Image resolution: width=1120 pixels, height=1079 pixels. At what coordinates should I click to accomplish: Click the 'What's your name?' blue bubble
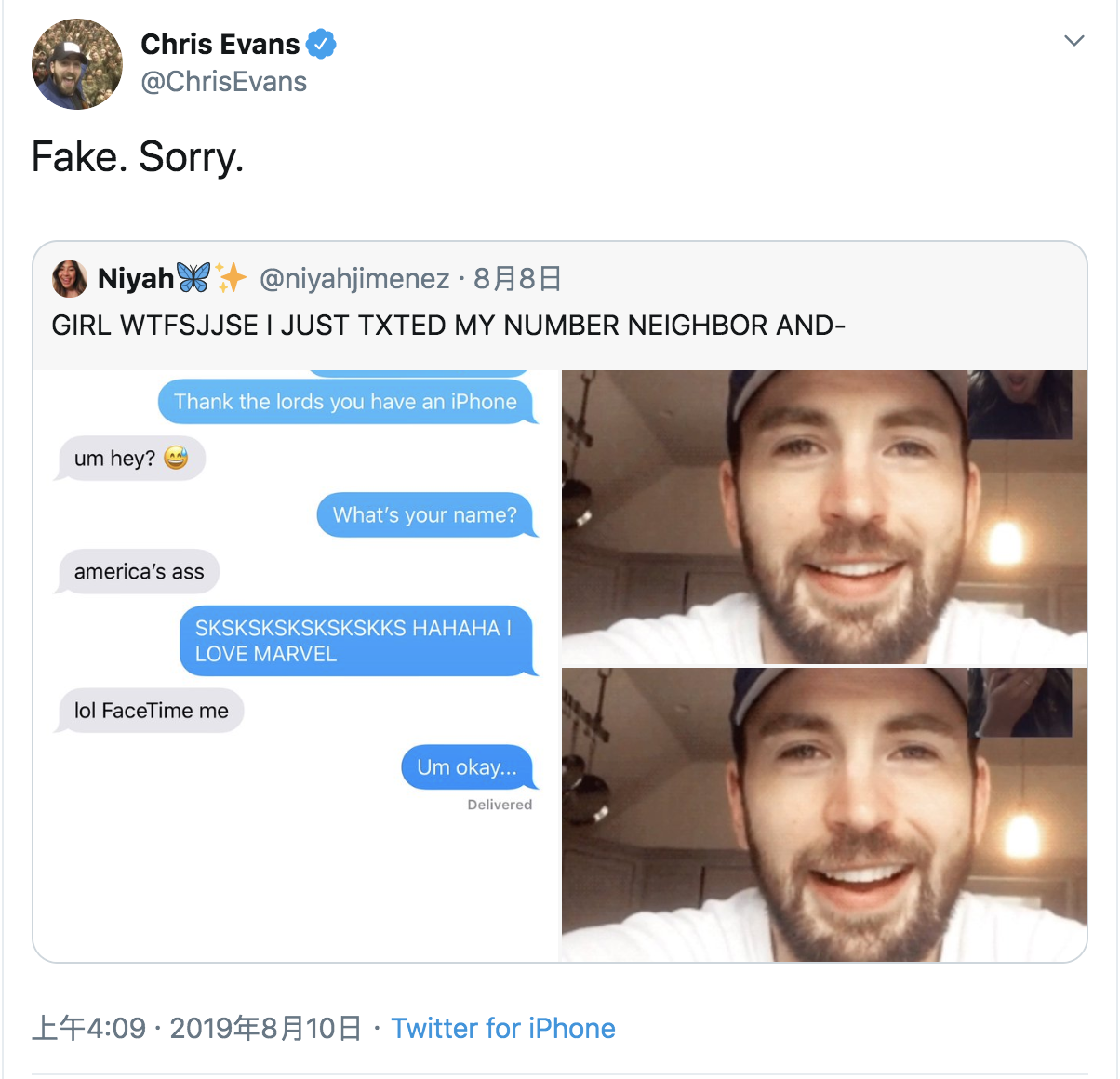click(426, 514)
